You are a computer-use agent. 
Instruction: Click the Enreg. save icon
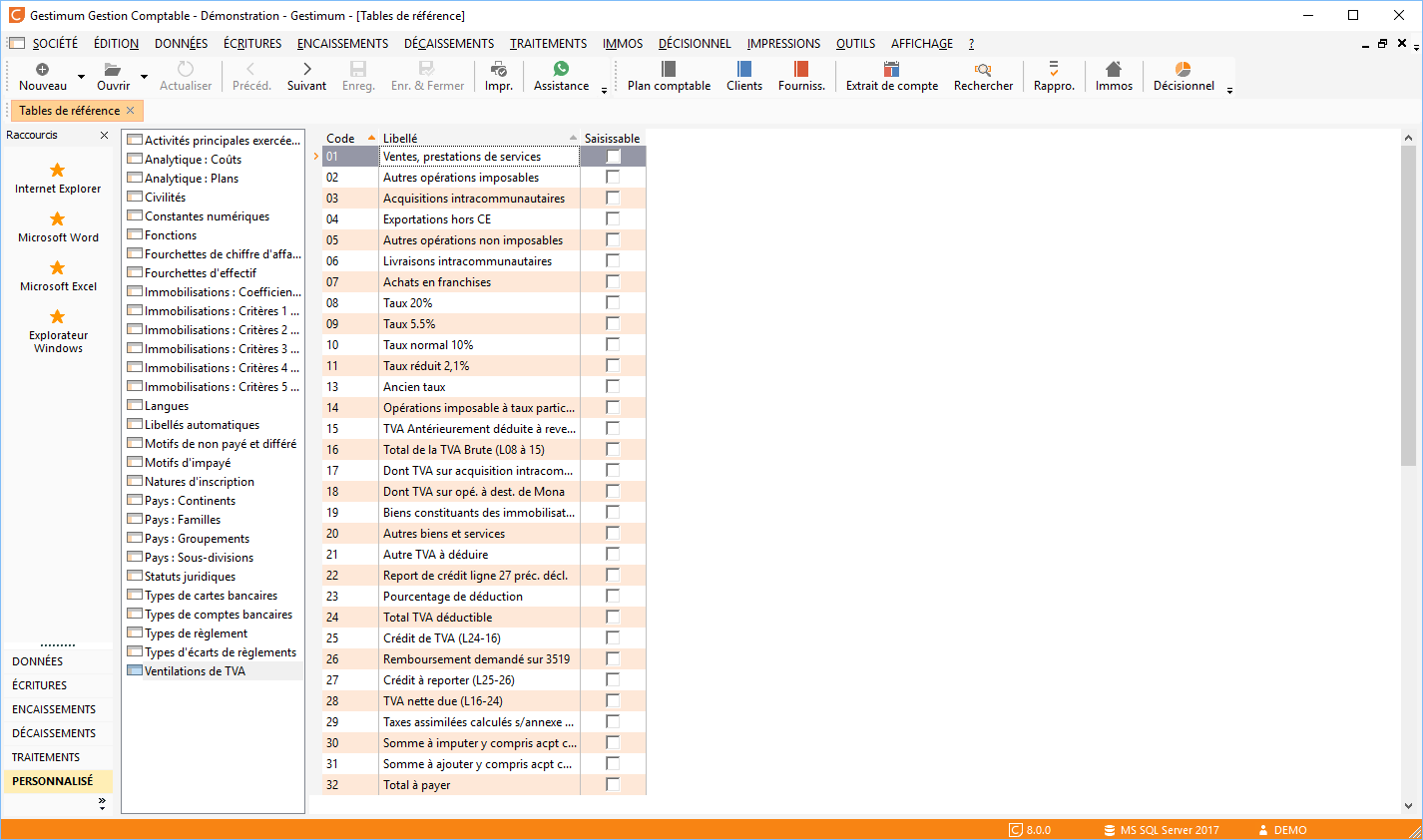358,69
